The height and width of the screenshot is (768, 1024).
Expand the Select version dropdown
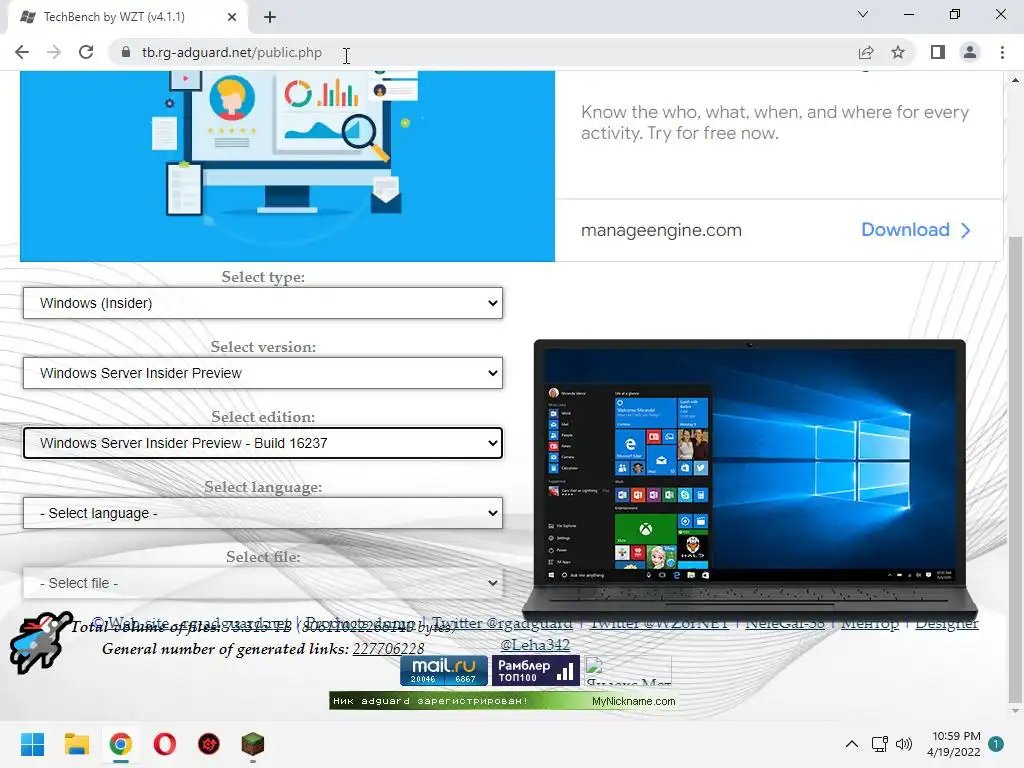coord(263,373)
